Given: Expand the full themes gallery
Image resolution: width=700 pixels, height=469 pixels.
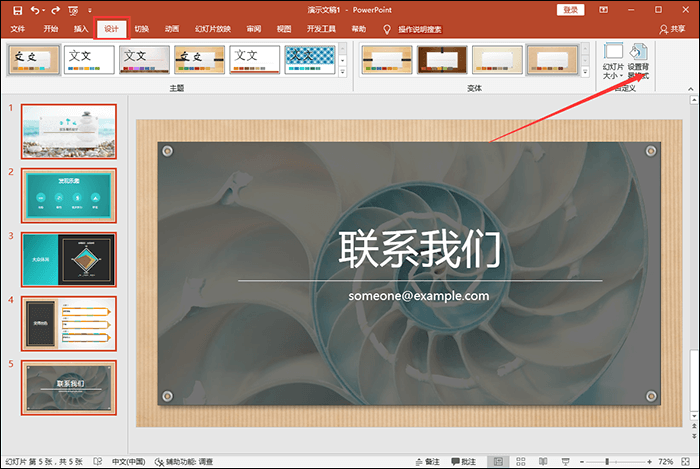Looking at the screenshot, I should [x=343, y=71].
